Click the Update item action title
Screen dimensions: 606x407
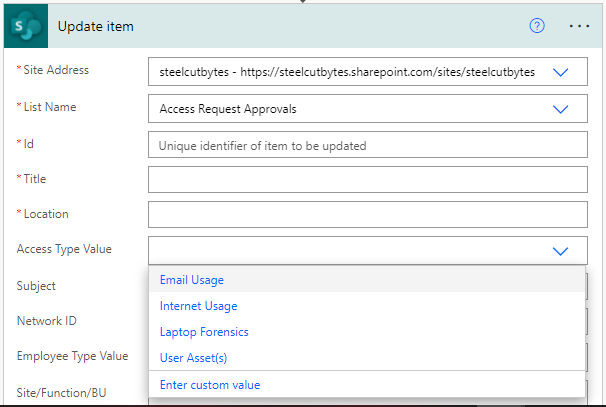(96, 26)
